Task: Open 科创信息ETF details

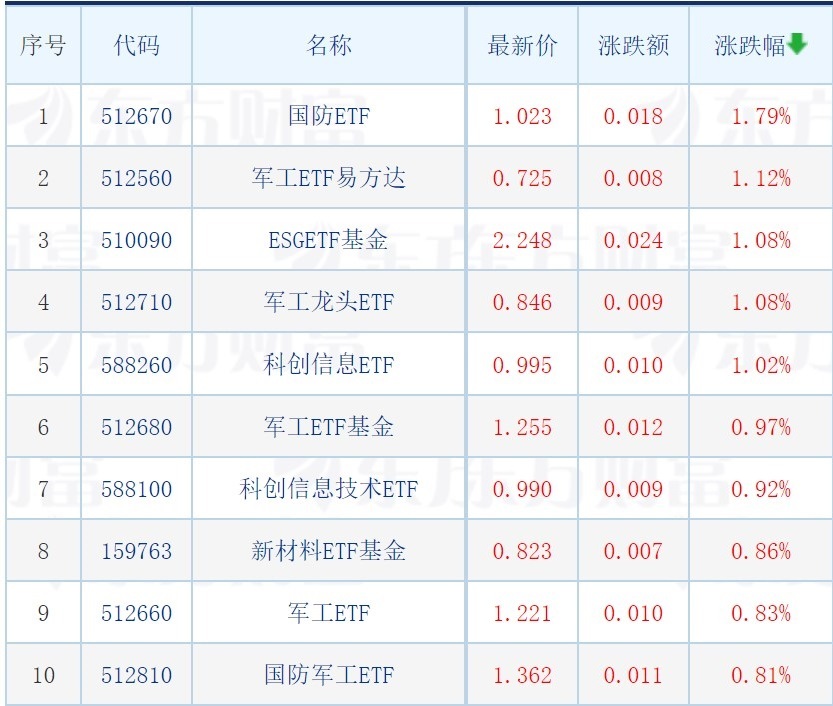Action: 329,365
